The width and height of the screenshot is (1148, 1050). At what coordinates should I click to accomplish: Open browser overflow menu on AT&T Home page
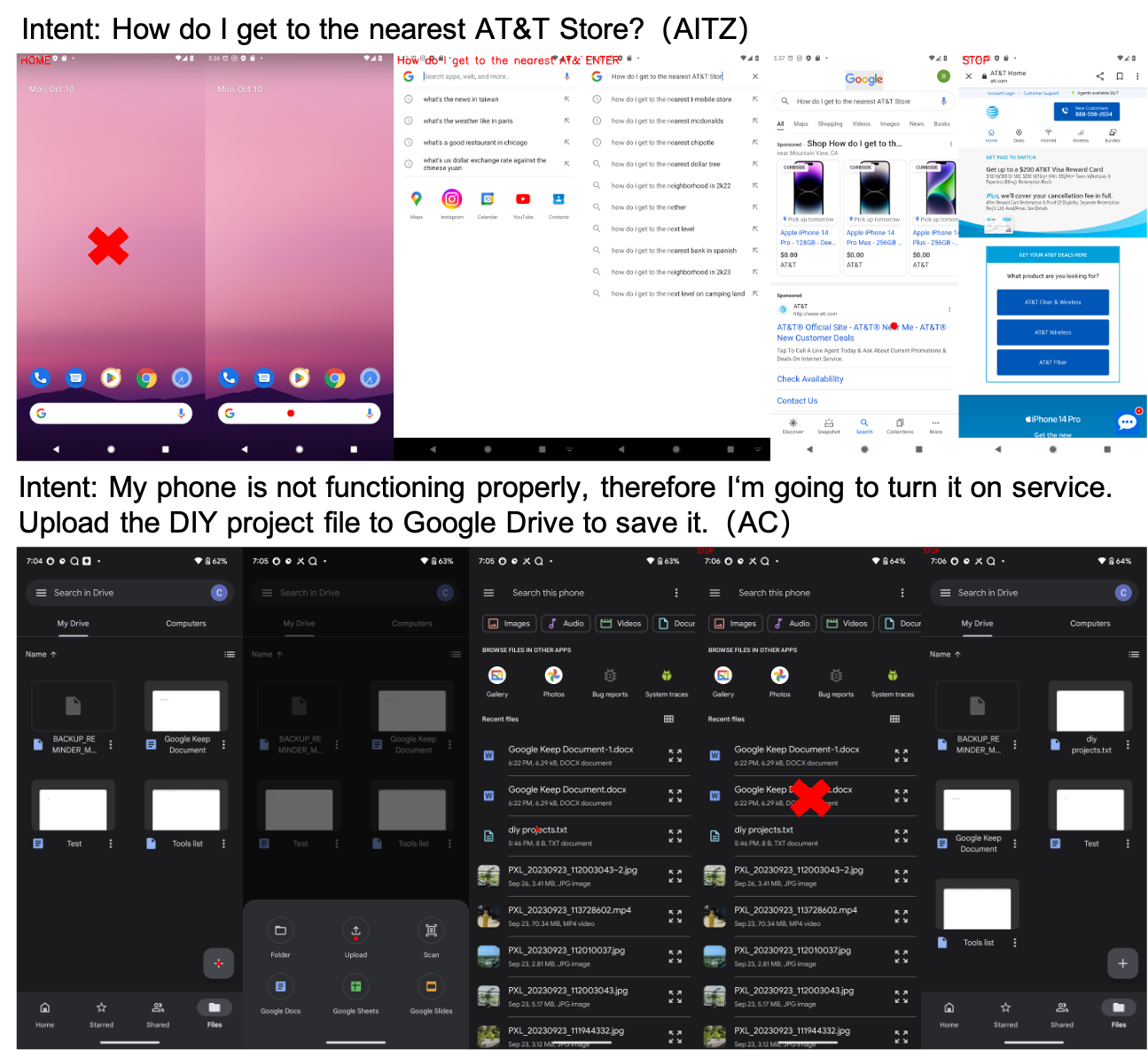pyautogui.click(x=1137, y=76)
